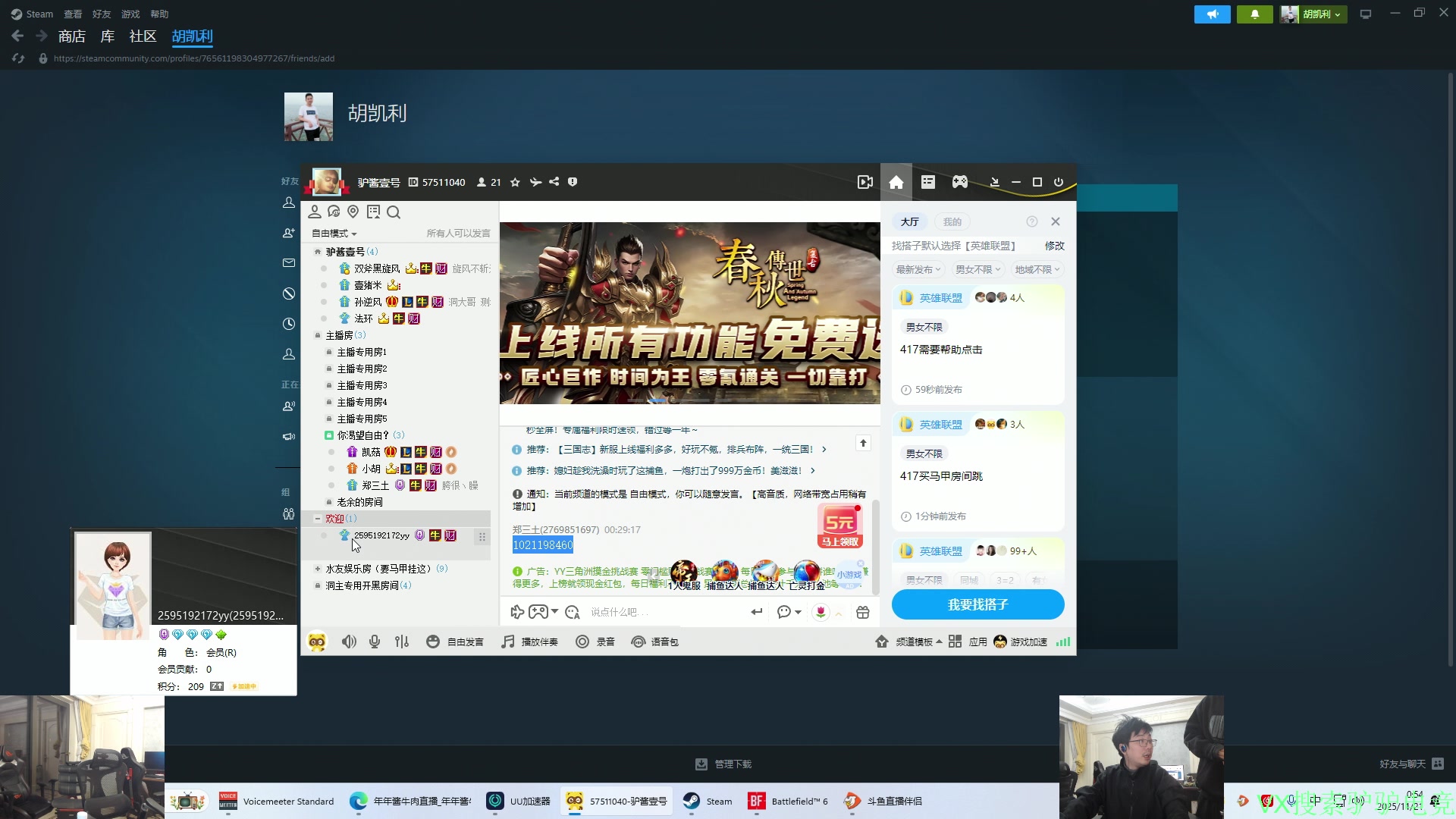1456x819 pixels.
Task: Favorite channel with the star icon
Action: [x=516, y=183]
